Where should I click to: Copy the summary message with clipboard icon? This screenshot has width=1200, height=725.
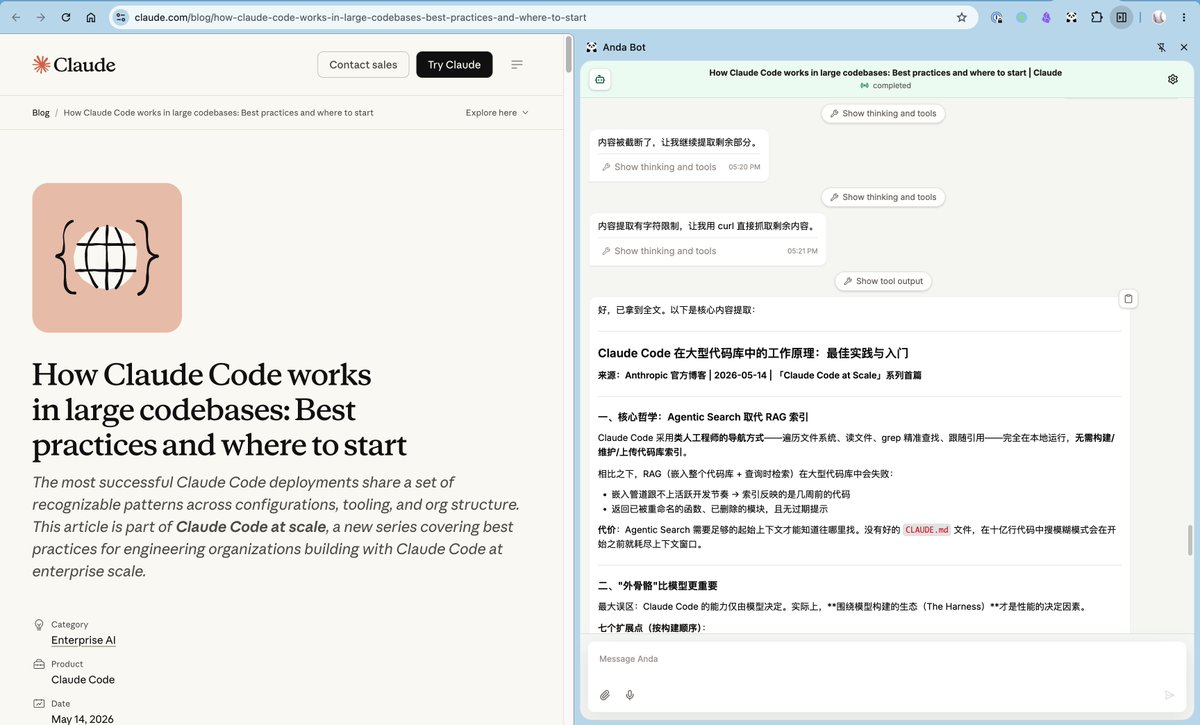coord(1128,298)
